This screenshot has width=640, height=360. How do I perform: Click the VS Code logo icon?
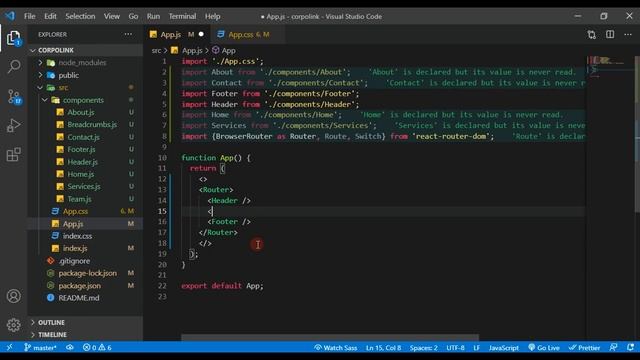[x=10, y=16]
